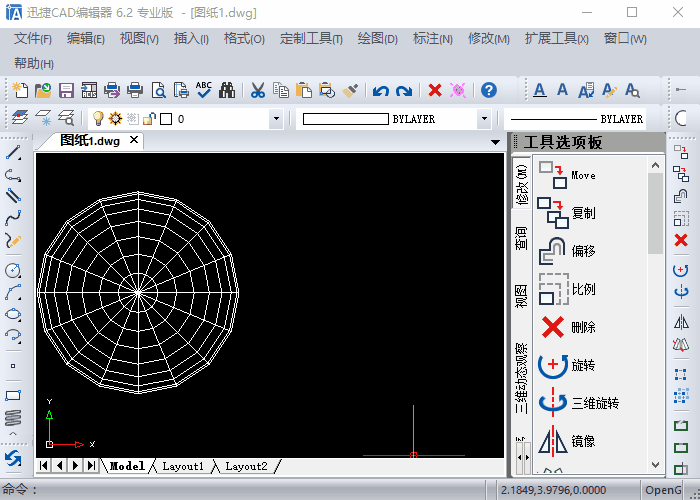This screenshot has width=700, height=500.
Task: Toggle the layer lightbulb on/off icon
Action: tap(98, 119)
